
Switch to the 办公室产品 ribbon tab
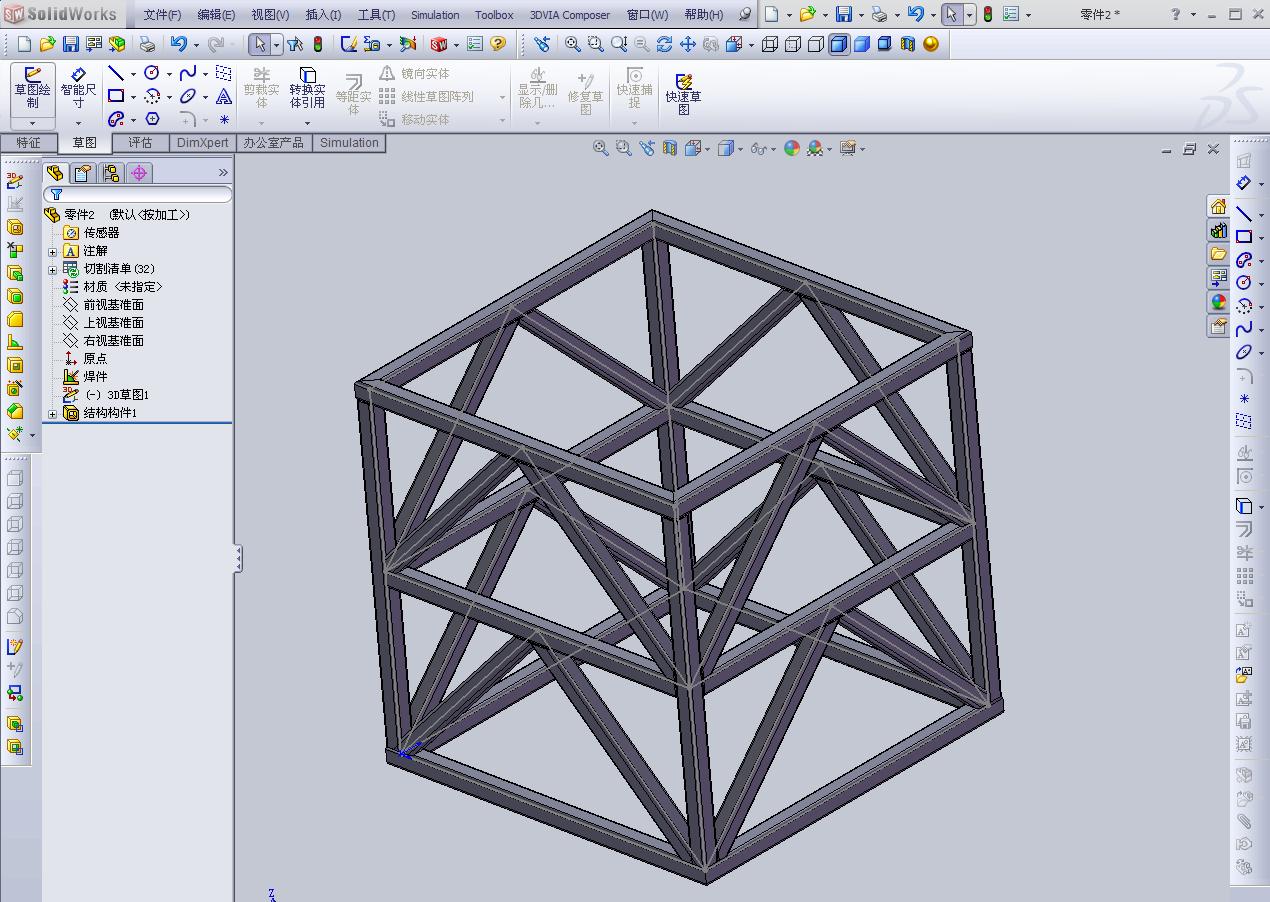coord(273,143)
